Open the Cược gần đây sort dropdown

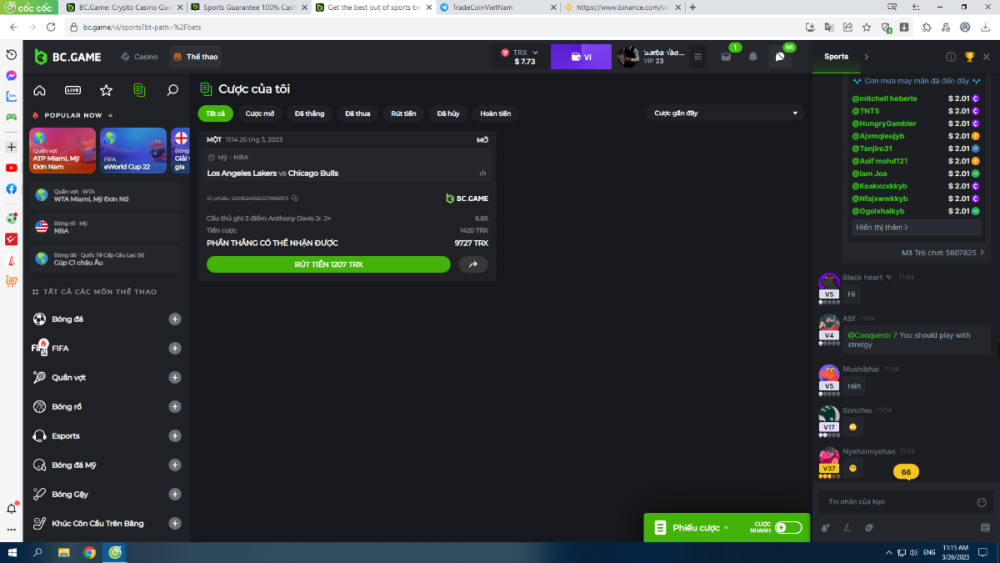tap(724, 113)
